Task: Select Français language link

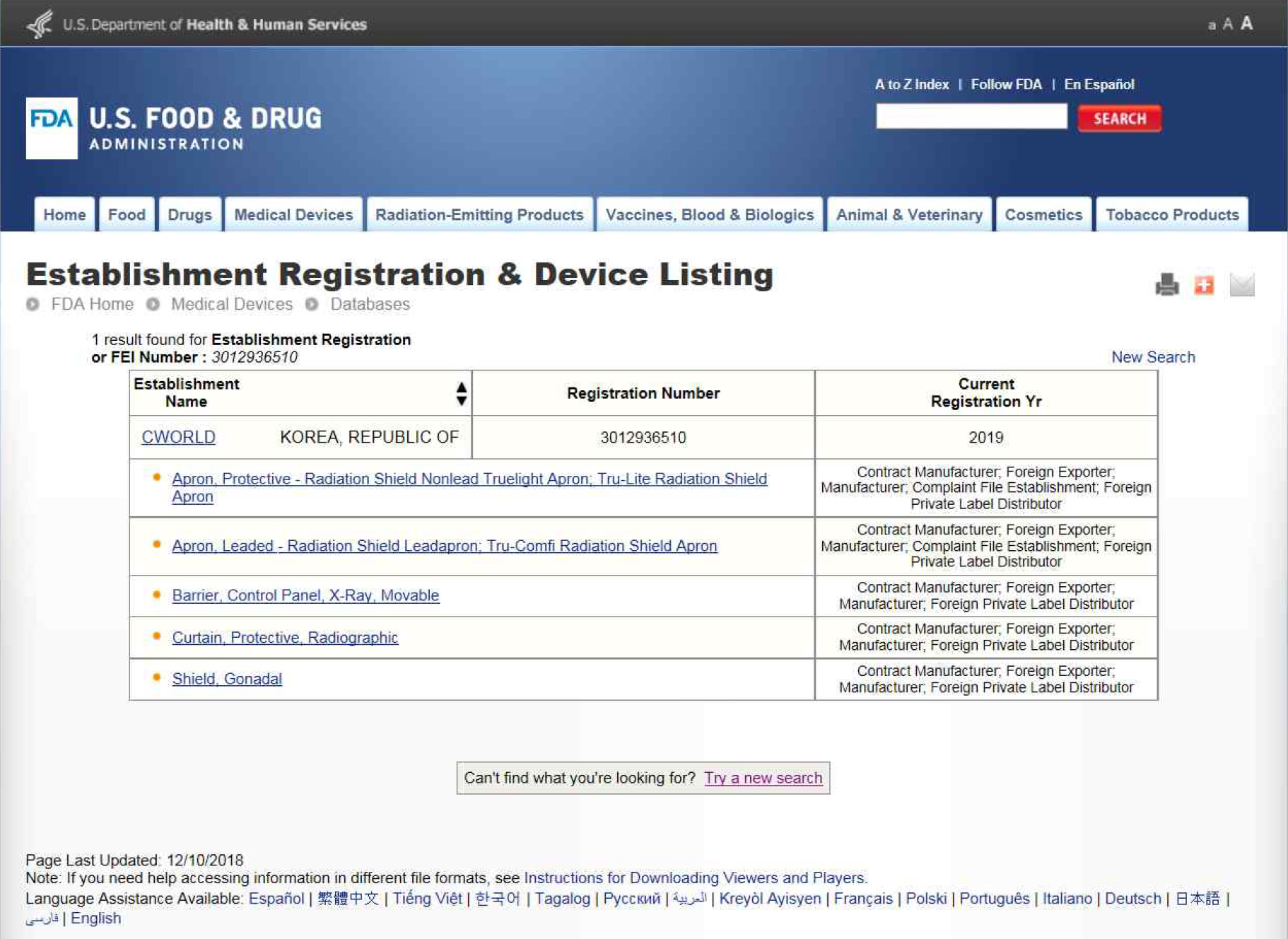Action: click(863, 898)
